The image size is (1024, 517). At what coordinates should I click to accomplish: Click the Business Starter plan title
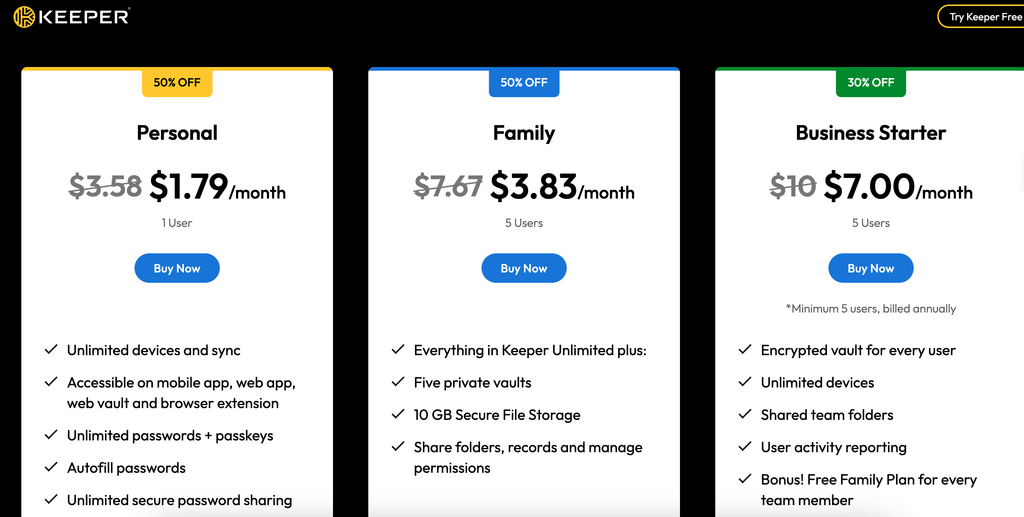(871, 133)
